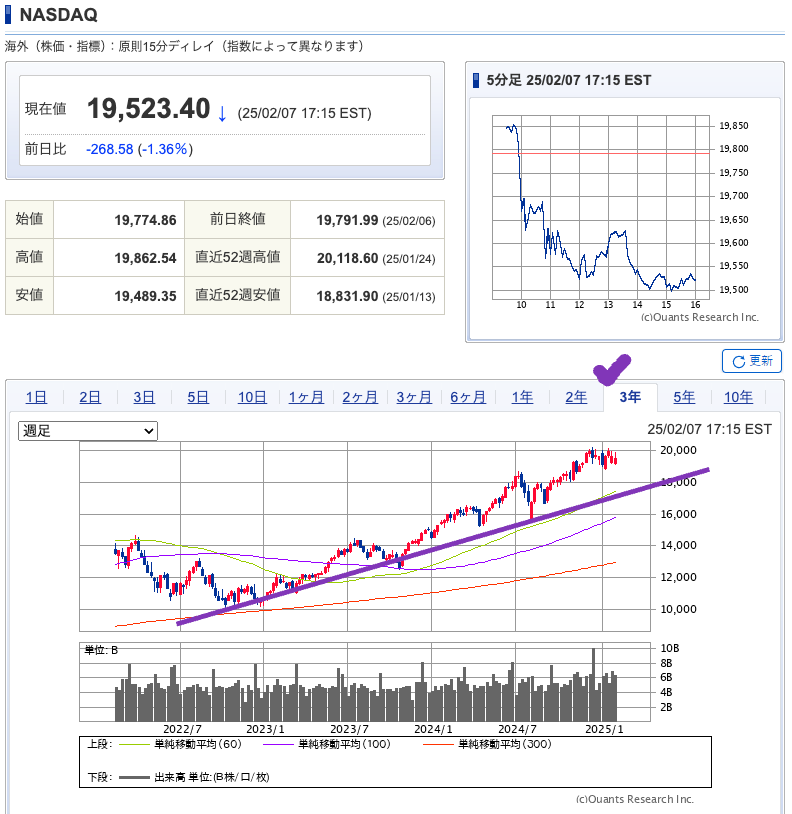The height and width of the screenshot is (814, 792).
Task: Click the 5分足 panel title
Action: point(568,80)
